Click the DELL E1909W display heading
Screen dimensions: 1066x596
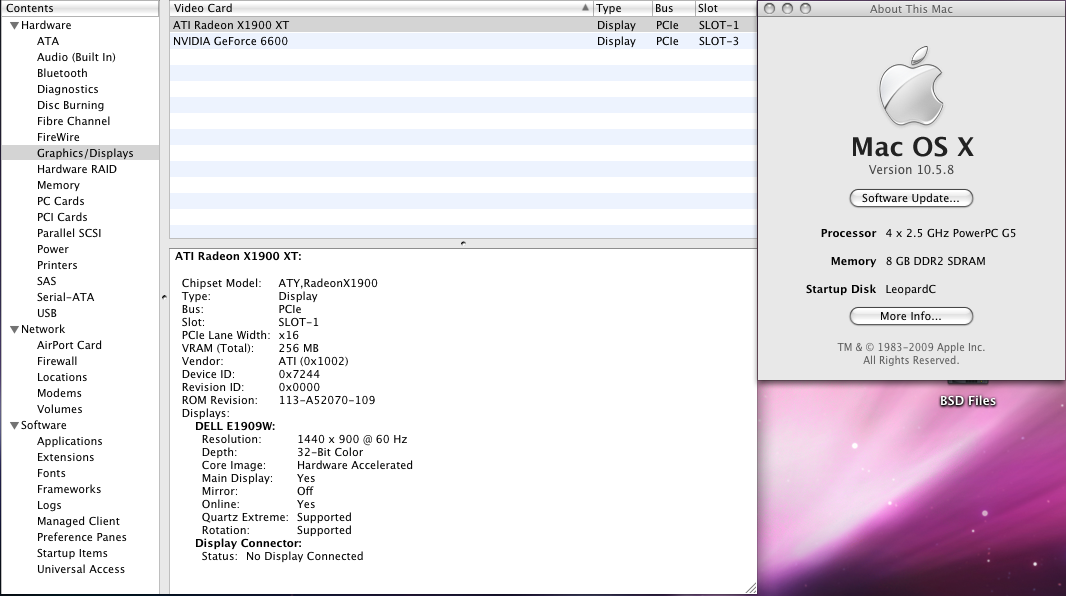pyautogui.click(x=235, y=427)
